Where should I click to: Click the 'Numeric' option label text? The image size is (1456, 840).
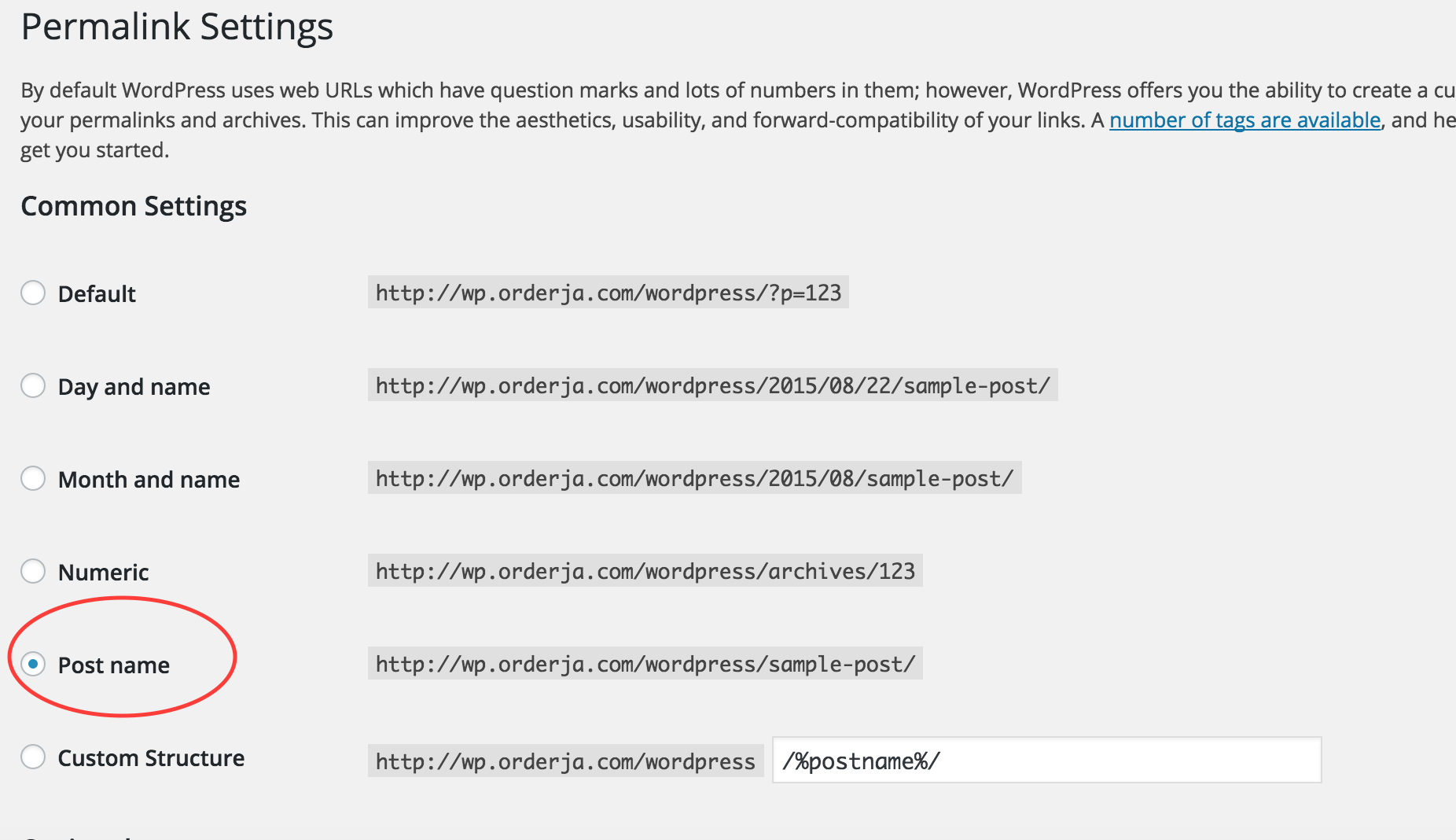click(x=103, y=573)
